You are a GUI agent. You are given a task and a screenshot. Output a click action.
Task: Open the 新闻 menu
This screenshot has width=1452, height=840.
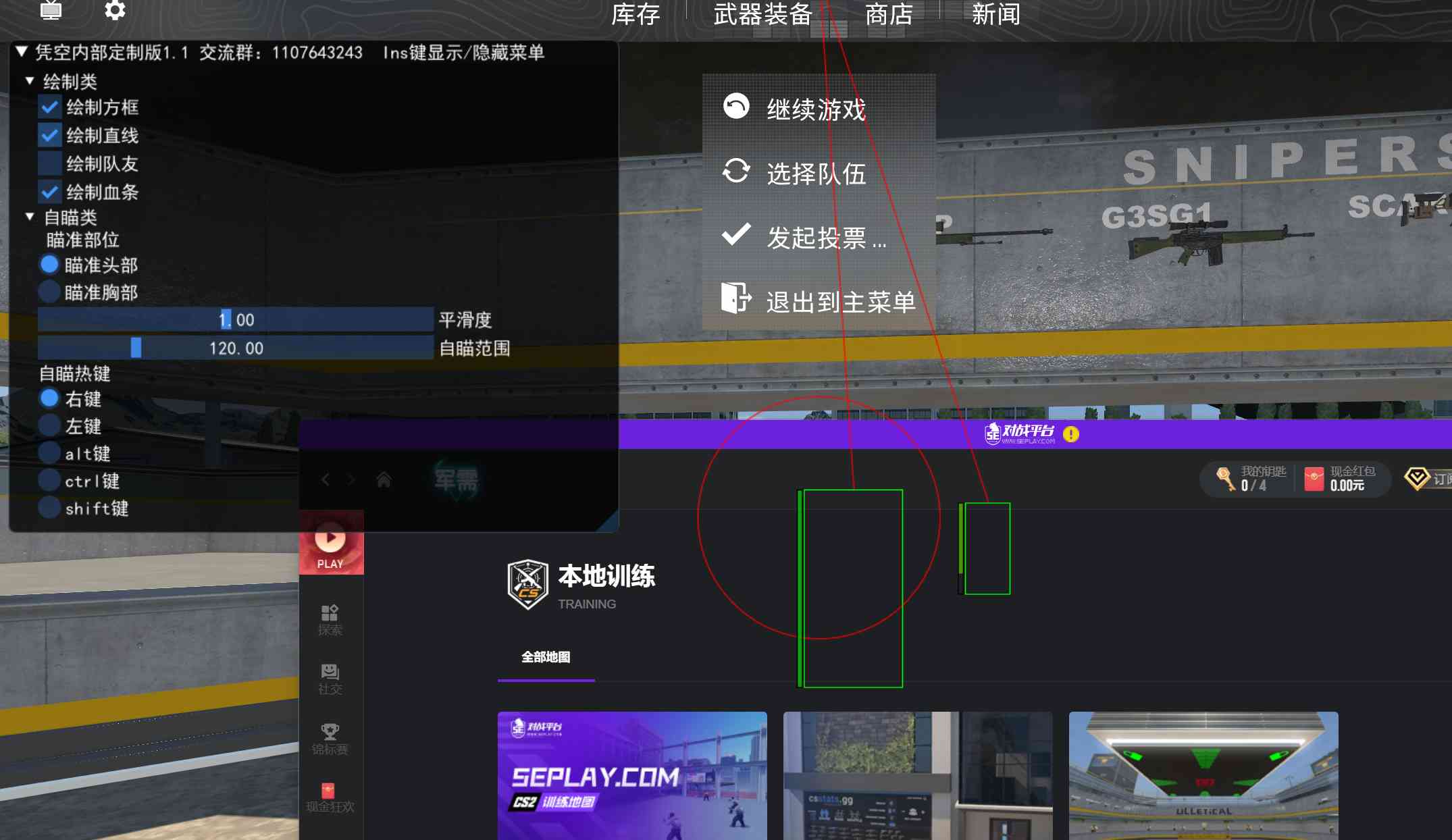coord(995,14)
